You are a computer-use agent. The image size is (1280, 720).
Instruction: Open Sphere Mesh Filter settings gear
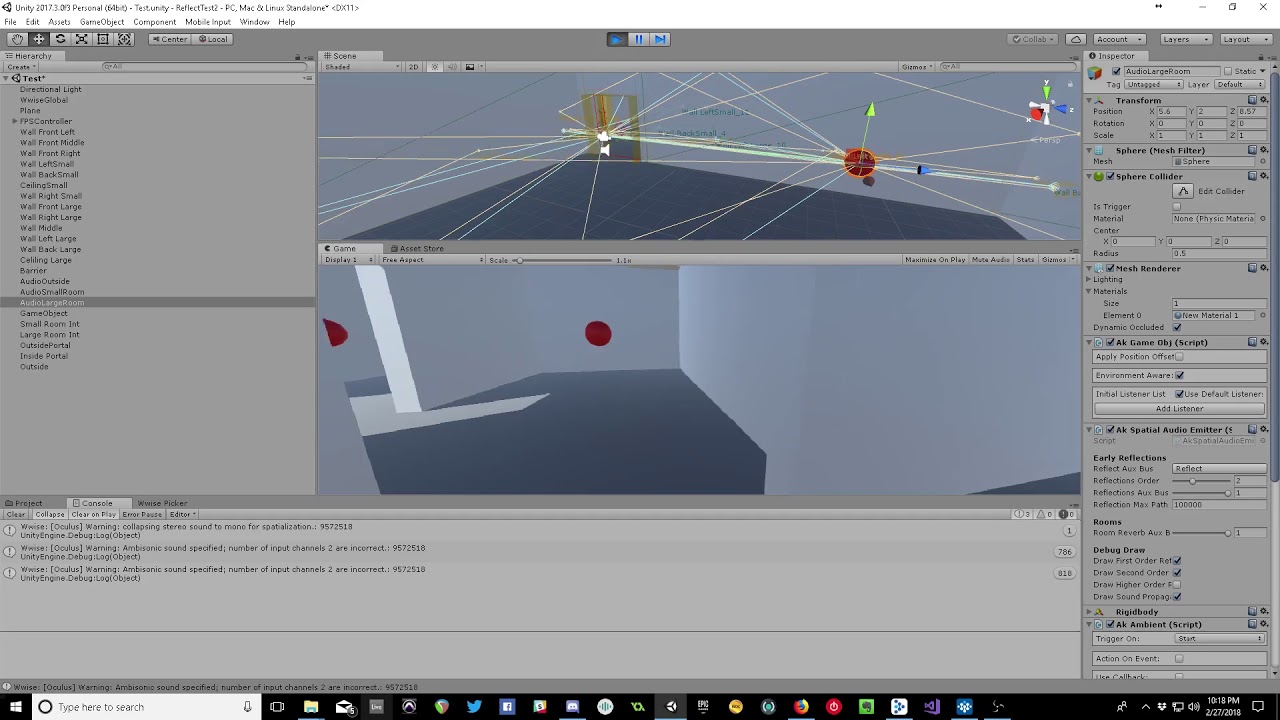click(1264, 150)
